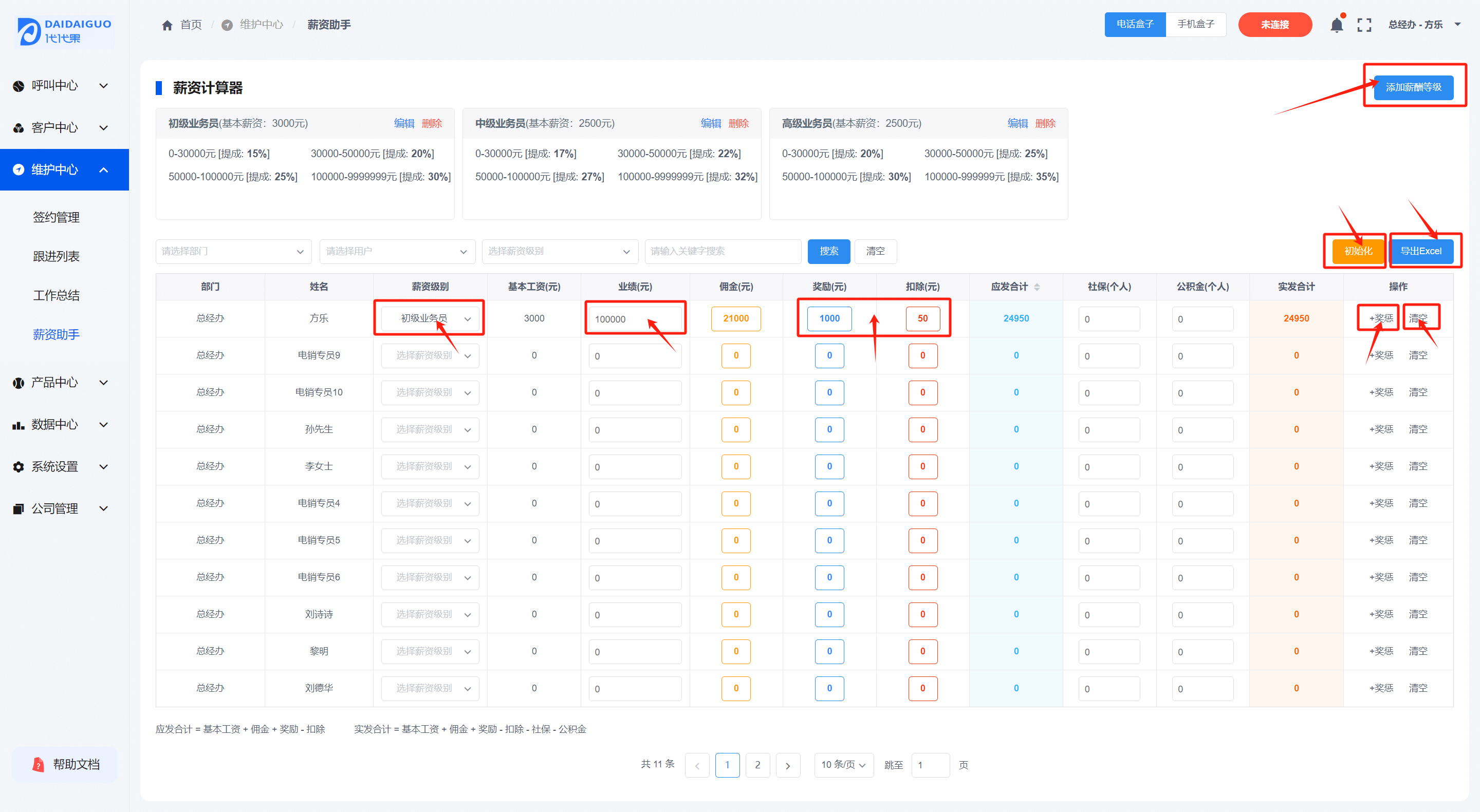Open 请选择部门 dropdown
The image size is (1480, 812).
click(233, 252)
